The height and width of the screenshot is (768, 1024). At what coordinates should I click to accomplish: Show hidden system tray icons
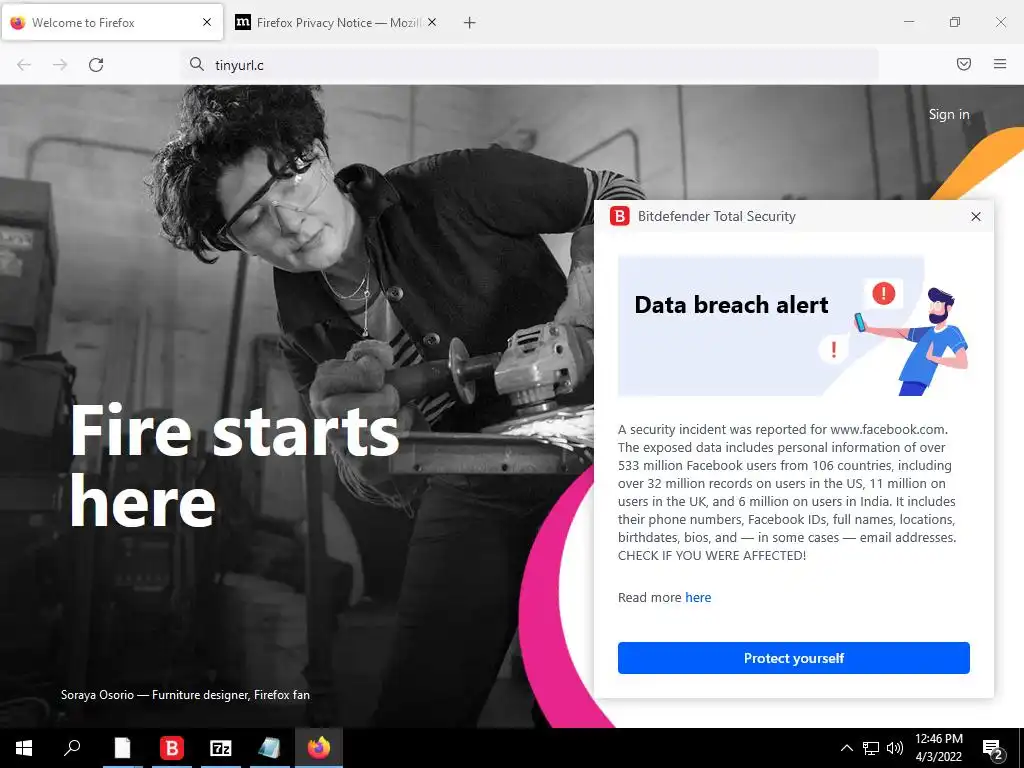click(x=846, y=748)
